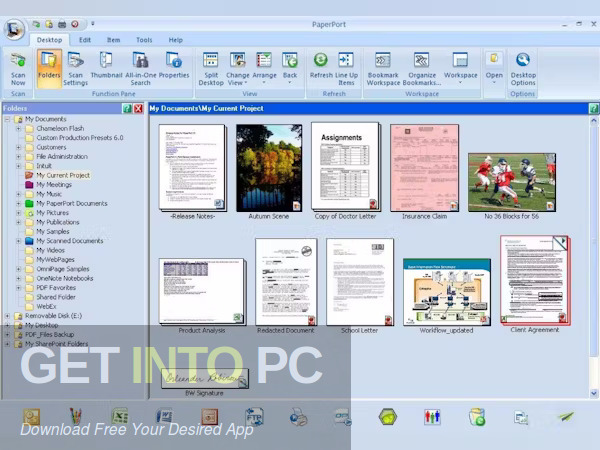600x450 pixels.
Task: Send to Word in the Send To bar
Action: [x=165, y=416]
